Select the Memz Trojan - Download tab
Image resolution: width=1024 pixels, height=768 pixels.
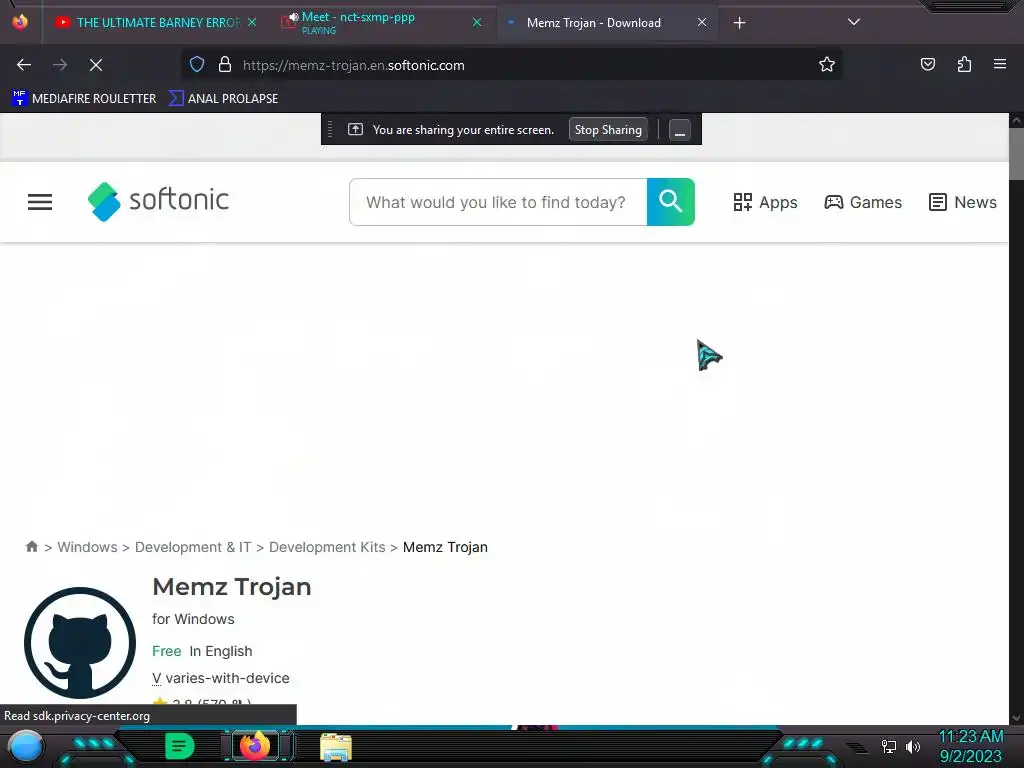pos(606,22)
